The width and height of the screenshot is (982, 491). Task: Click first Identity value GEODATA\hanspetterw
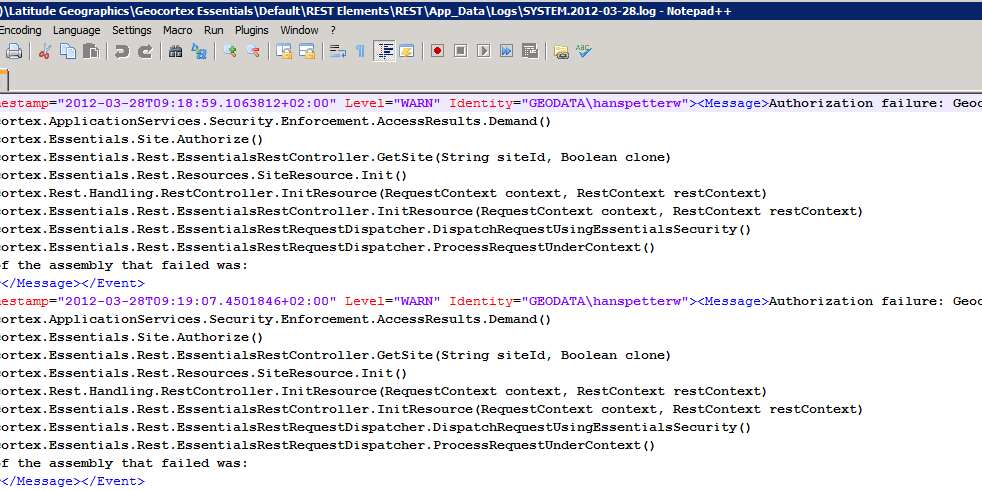[606, 103]
